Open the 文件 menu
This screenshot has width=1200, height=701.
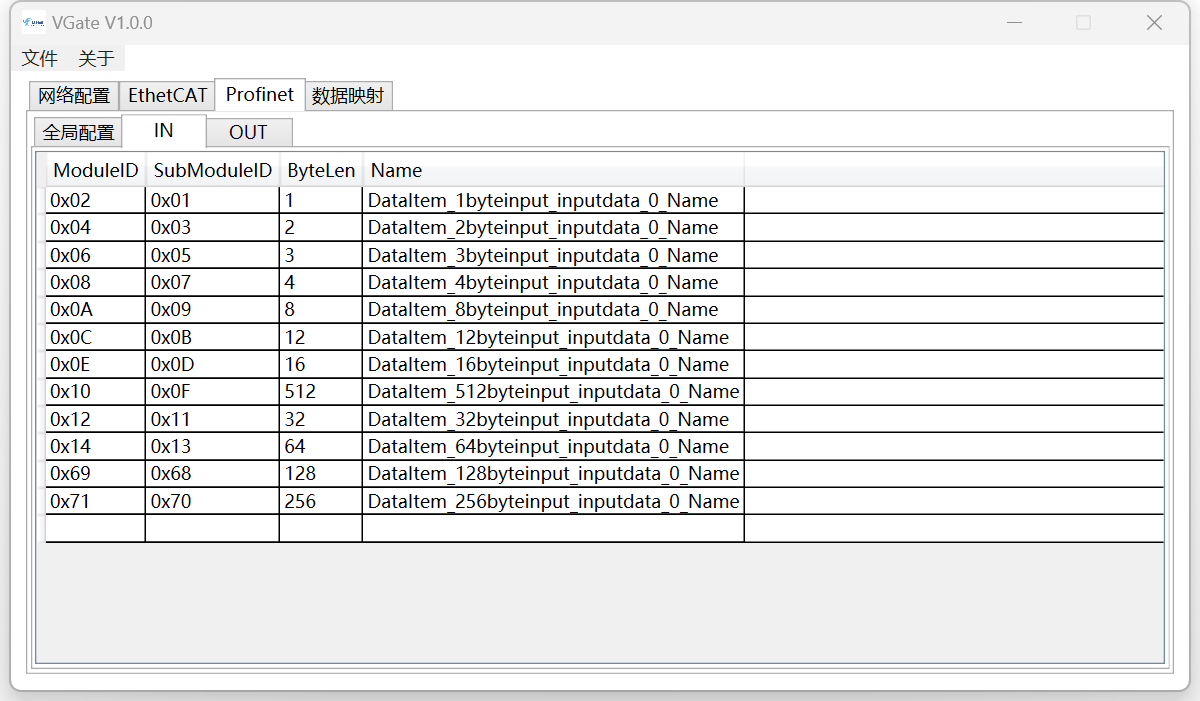pos(40,59)
